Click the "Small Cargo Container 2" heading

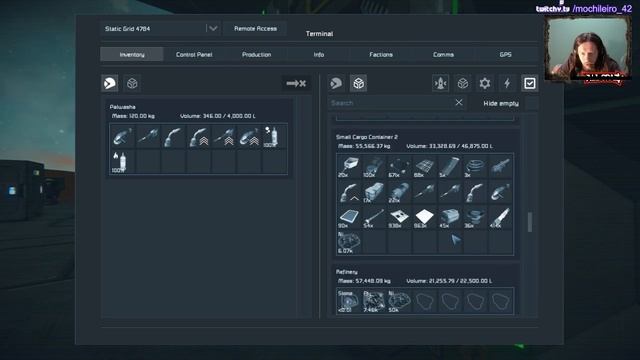click(x=367, y=137)
